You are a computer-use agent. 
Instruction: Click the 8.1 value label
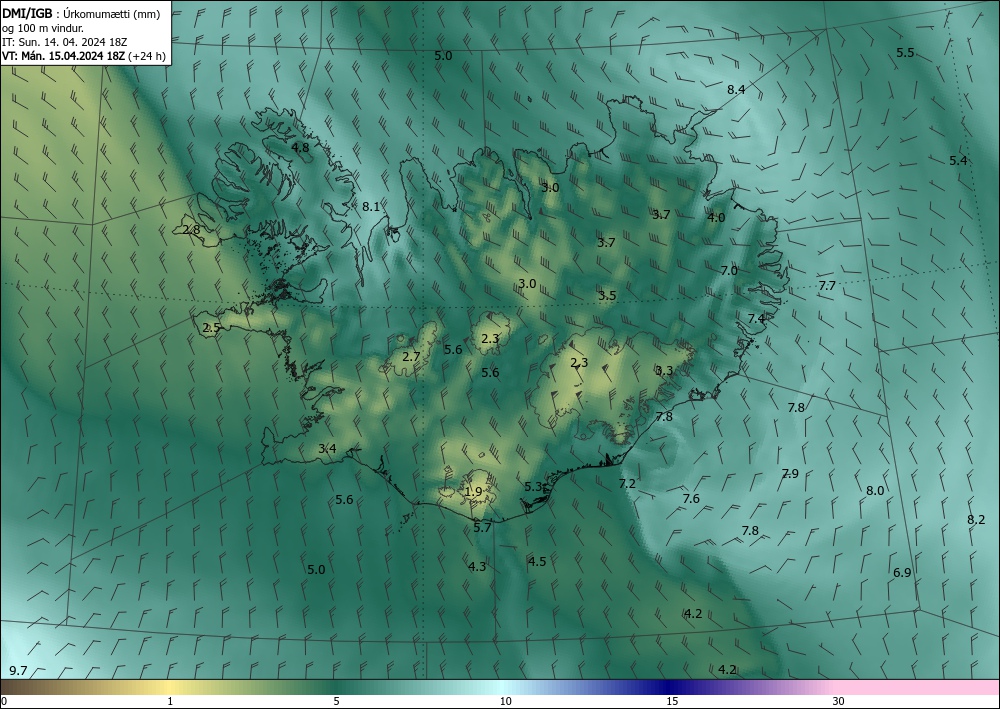point(371,207)
